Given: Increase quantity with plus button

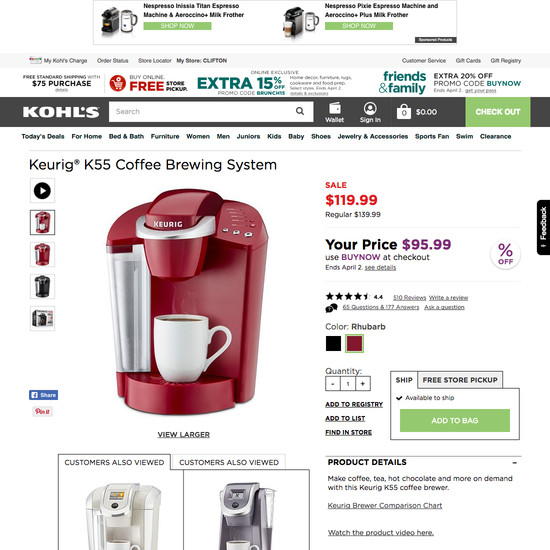Looking at the screenshot, I should [x=363, y=384].
